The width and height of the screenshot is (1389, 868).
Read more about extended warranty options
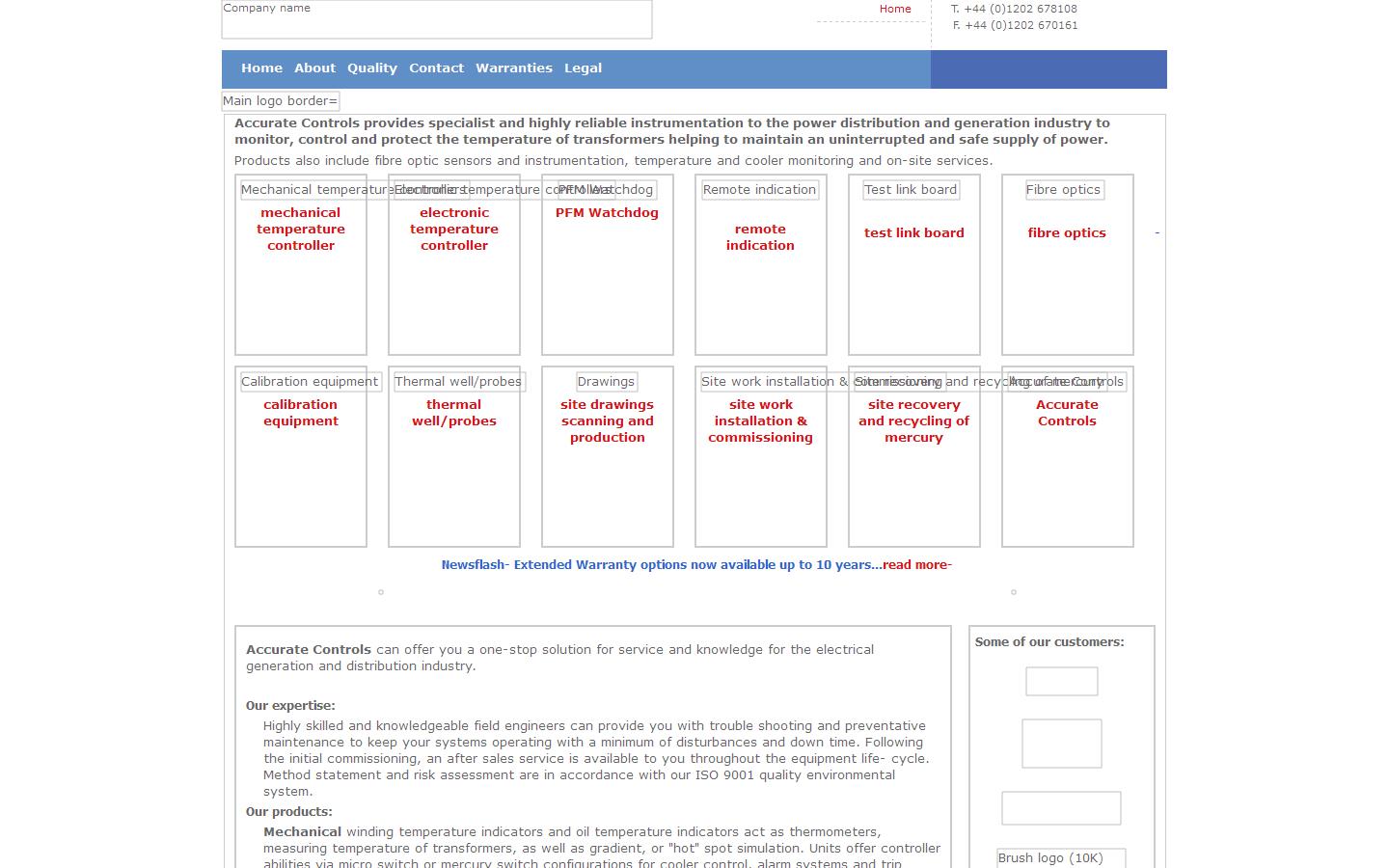coord(914,564)
